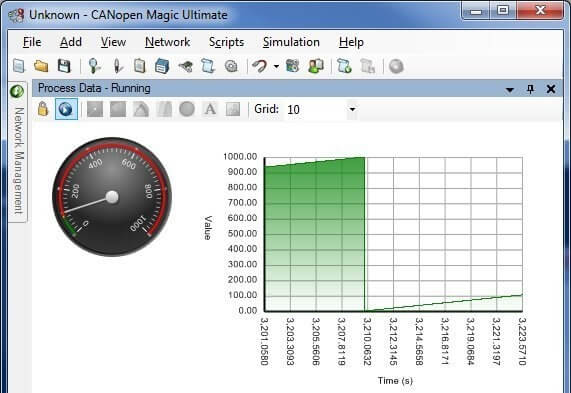The width and height of the screenshot is (571, 393).
Task: Click the graduation cap toolbar icon
Action: click(185, 66)
